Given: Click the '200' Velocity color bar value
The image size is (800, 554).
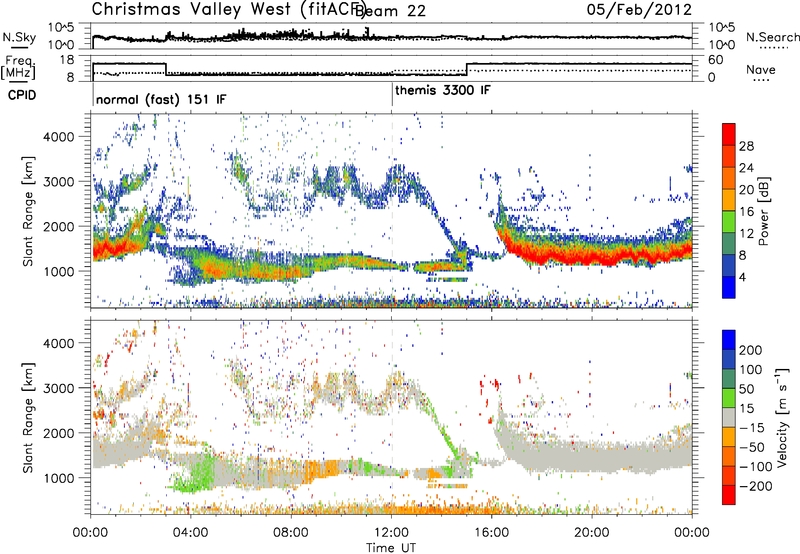Looking at the screenshot, I should [x=751, y=350].
